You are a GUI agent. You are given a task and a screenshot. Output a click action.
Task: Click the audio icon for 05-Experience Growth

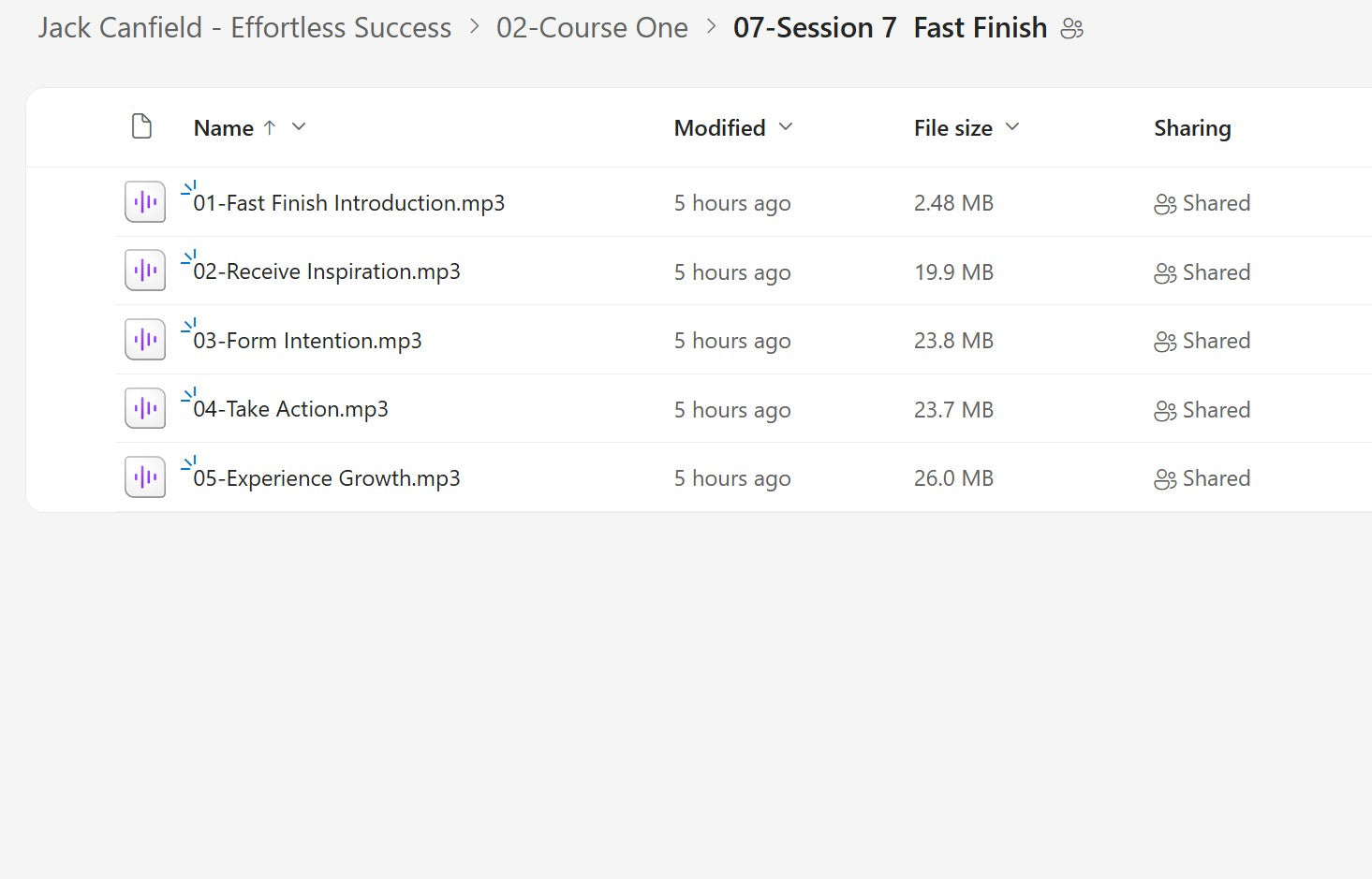point(144,476)
